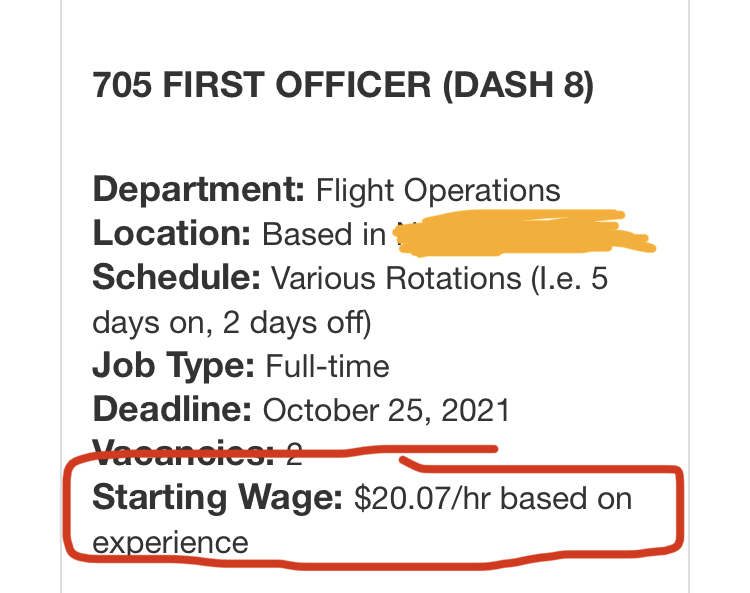Select the Flight Operations text
750x593 pixels.
click(438, 190)
